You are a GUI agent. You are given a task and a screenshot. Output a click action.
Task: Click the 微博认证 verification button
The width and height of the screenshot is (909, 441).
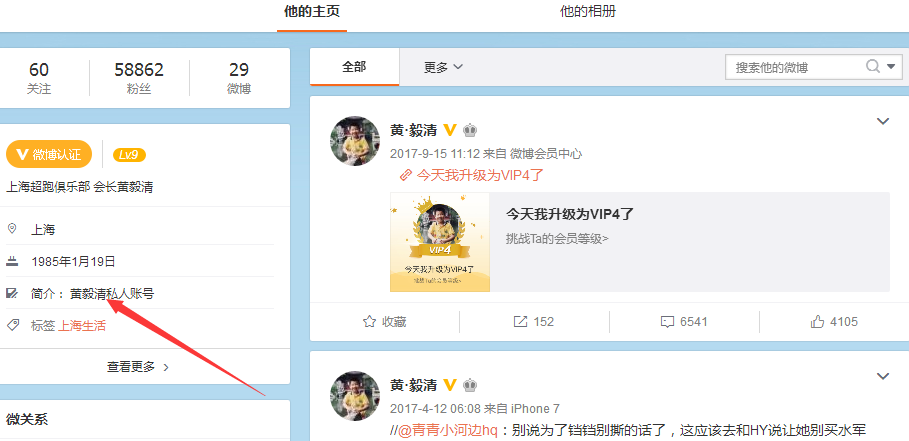tap(49, 154)
